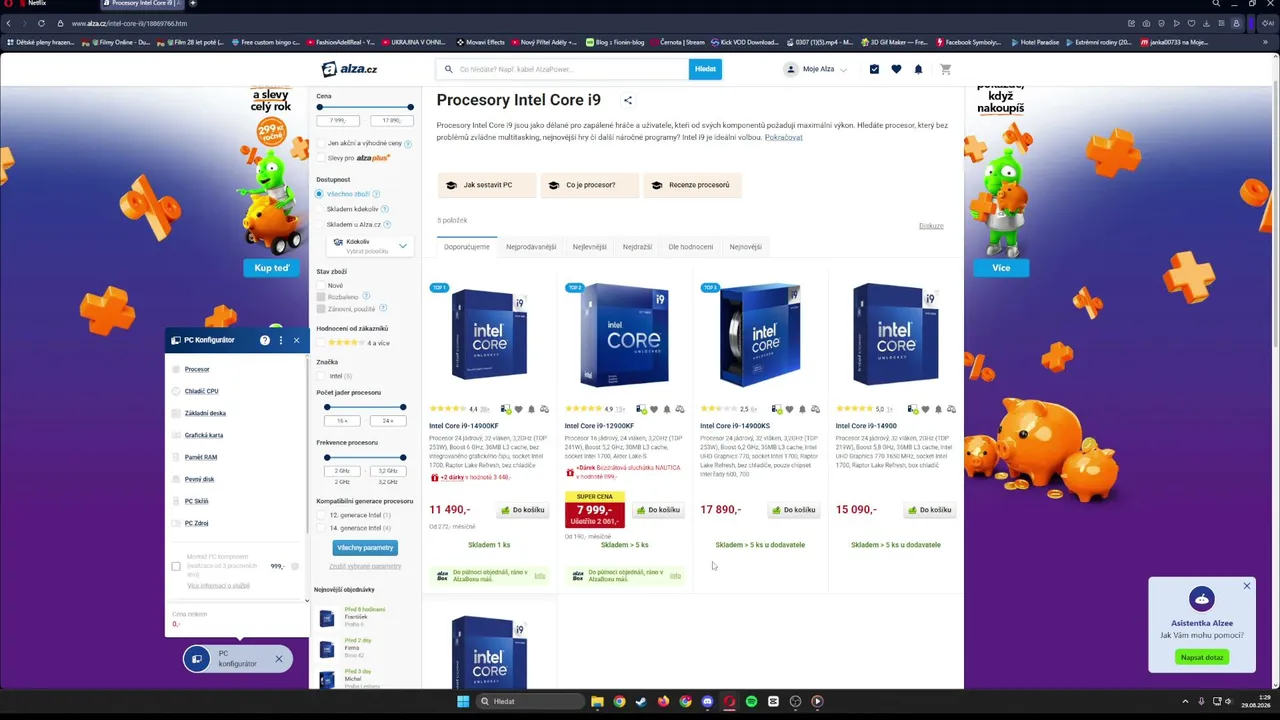Open the PC konfigurátor floating round icon

tap(197, 659)
